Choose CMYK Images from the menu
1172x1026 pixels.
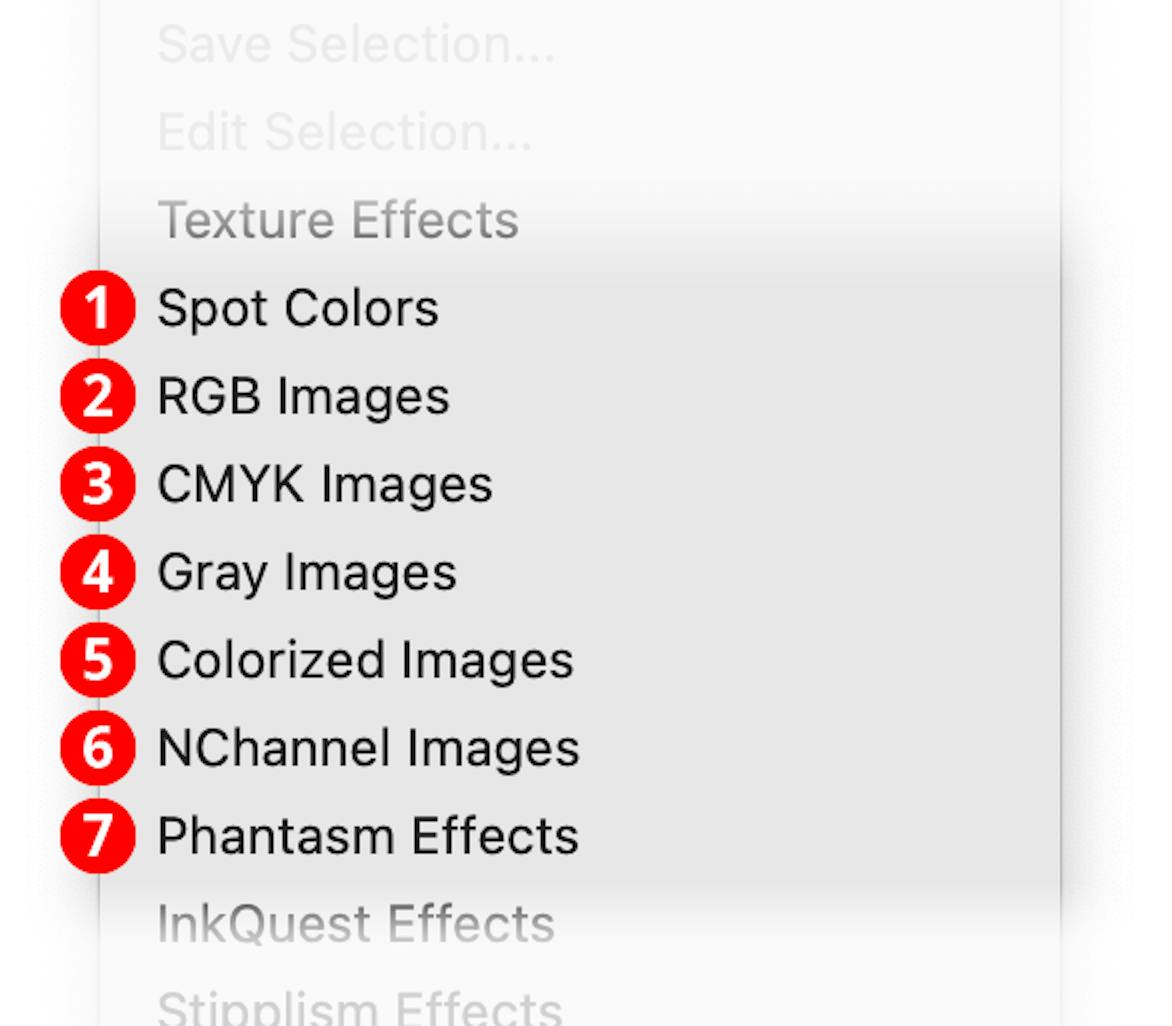pos(323,484)
